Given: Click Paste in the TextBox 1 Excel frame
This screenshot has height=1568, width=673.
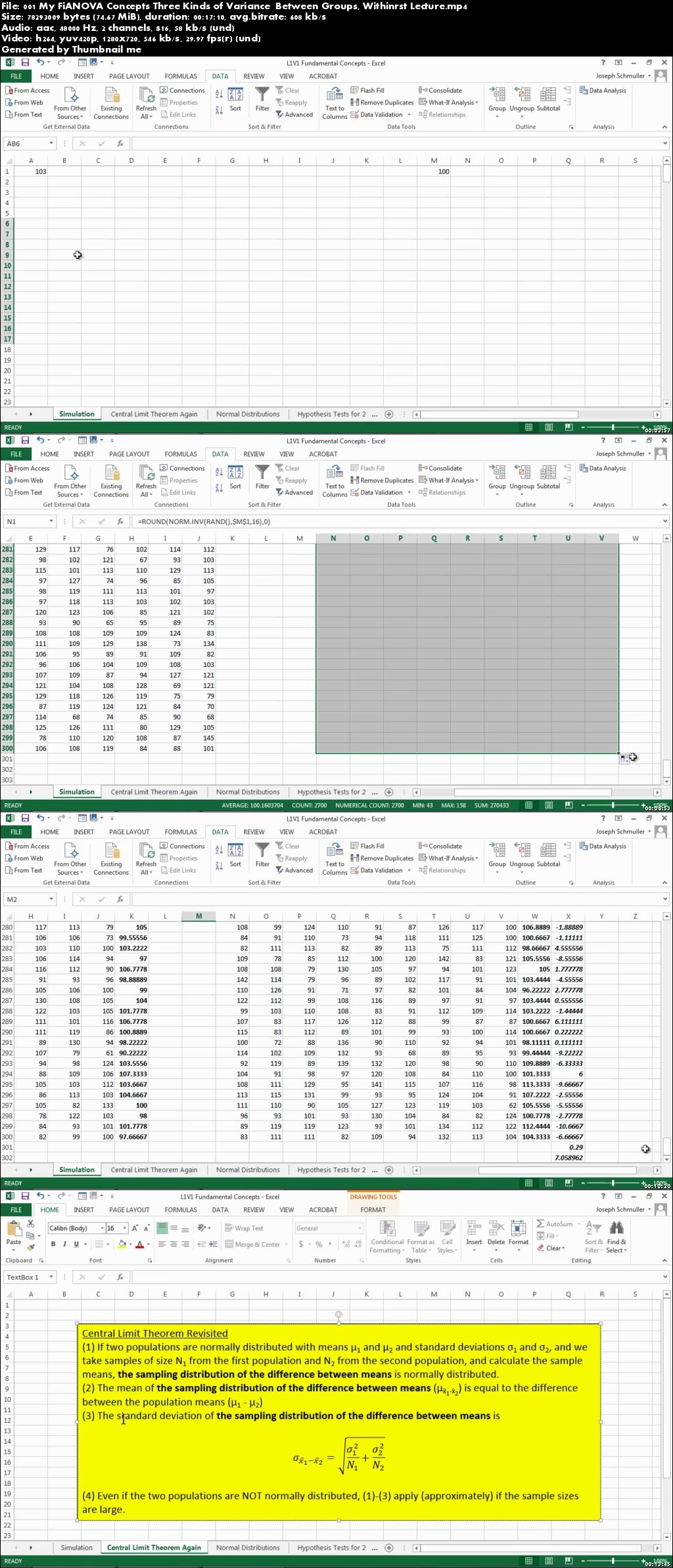Looking at the screenshot, I should coord(14,1234).
